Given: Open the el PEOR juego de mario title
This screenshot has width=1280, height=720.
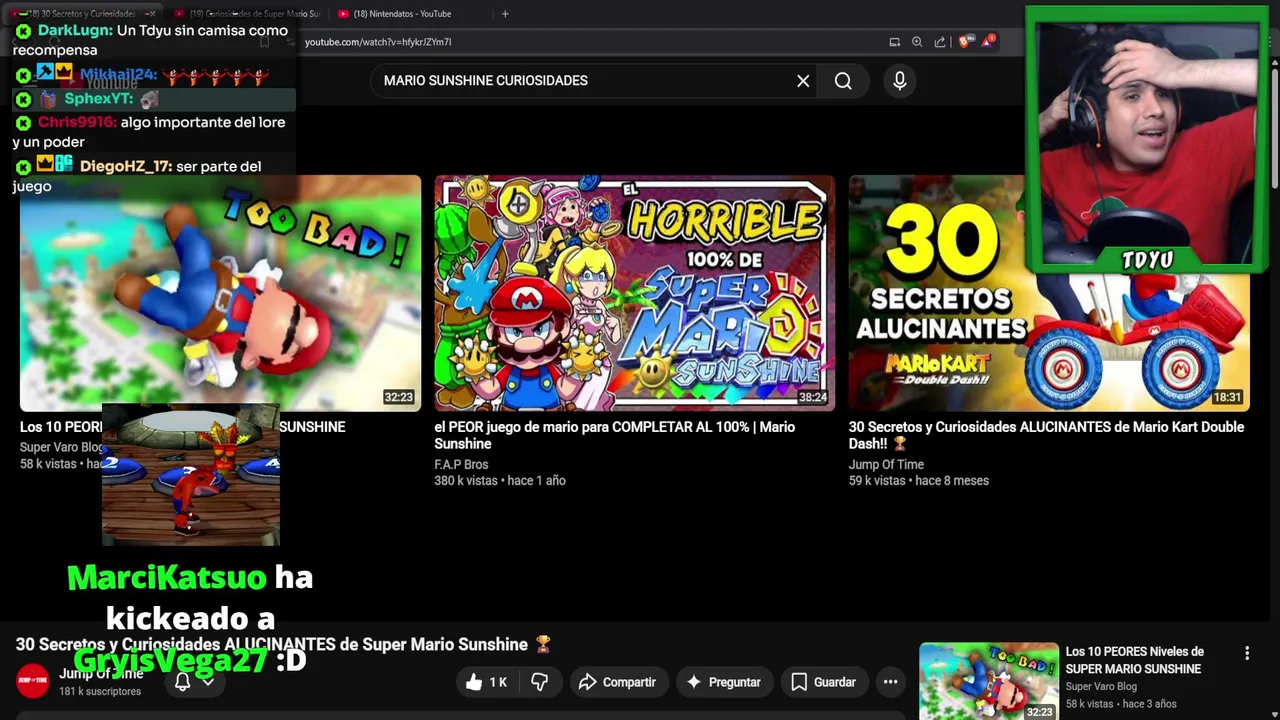Looking at the screenshot, I should [x=614, y=435].
